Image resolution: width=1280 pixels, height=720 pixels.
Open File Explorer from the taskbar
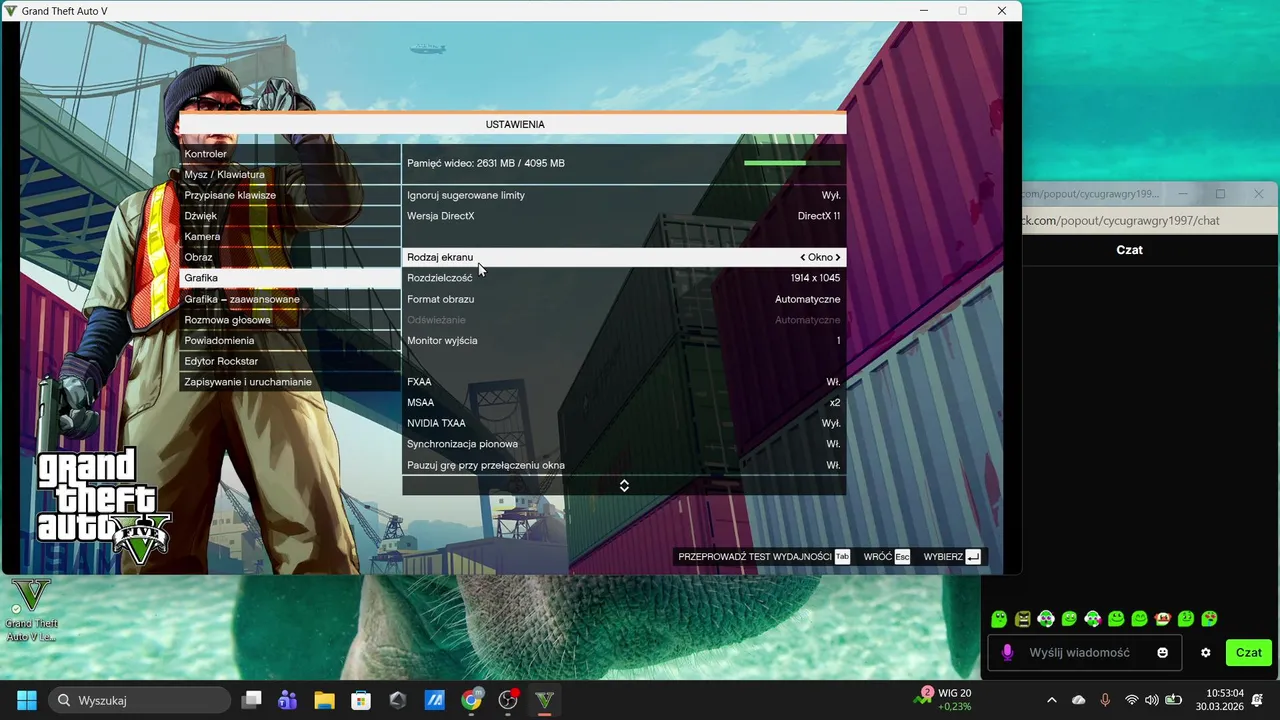pyautogui.click(x=325, y=700)
